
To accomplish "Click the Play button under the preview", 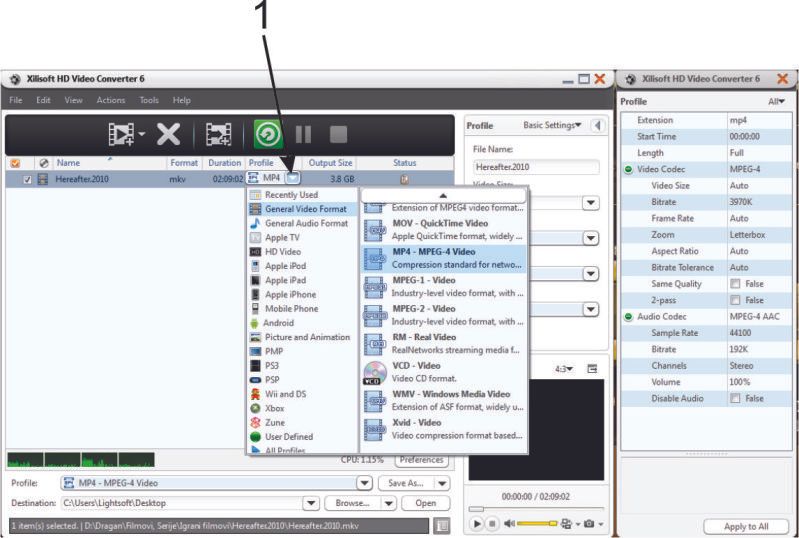I will 477,523.
